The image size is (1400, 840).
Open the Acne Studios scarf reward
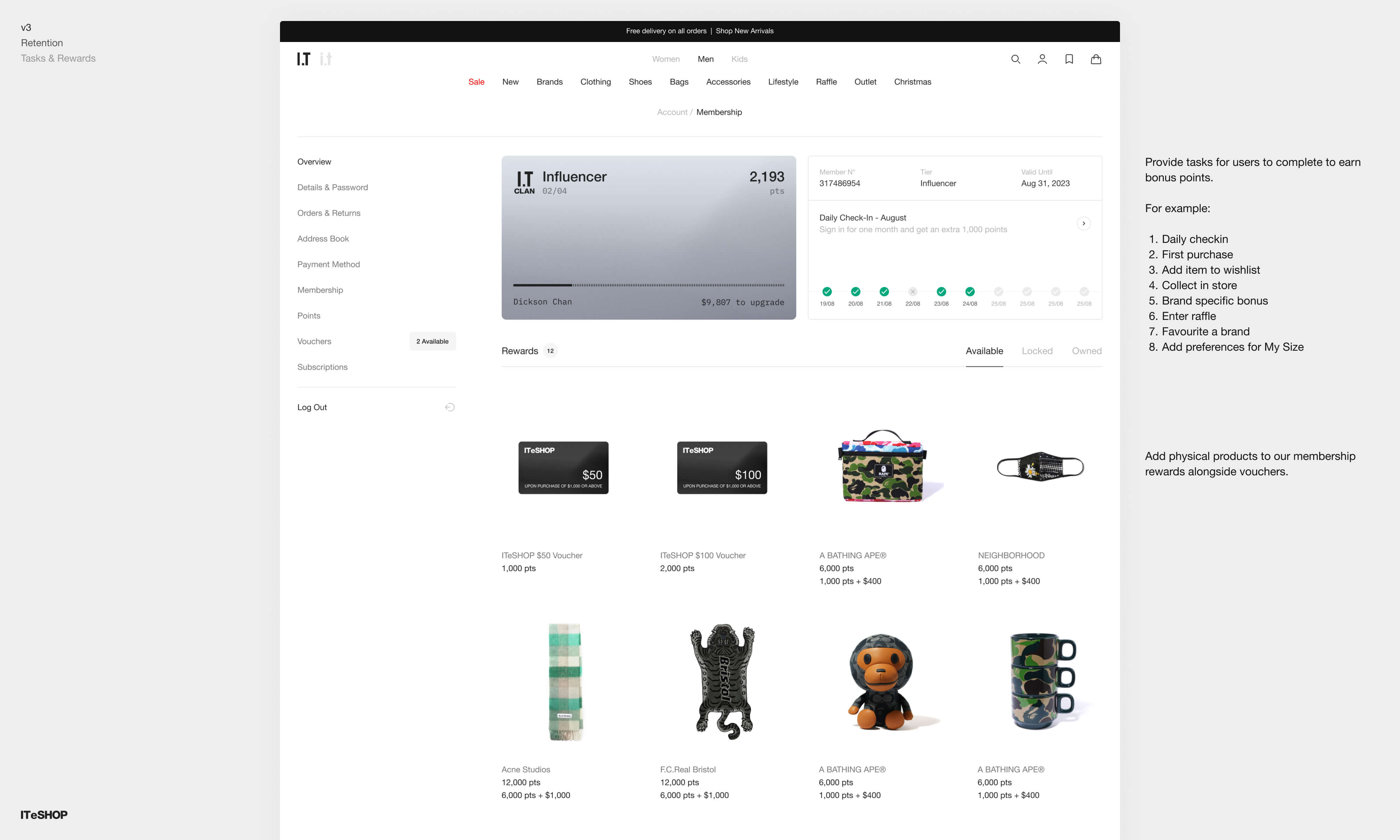(x=565, y=681)
